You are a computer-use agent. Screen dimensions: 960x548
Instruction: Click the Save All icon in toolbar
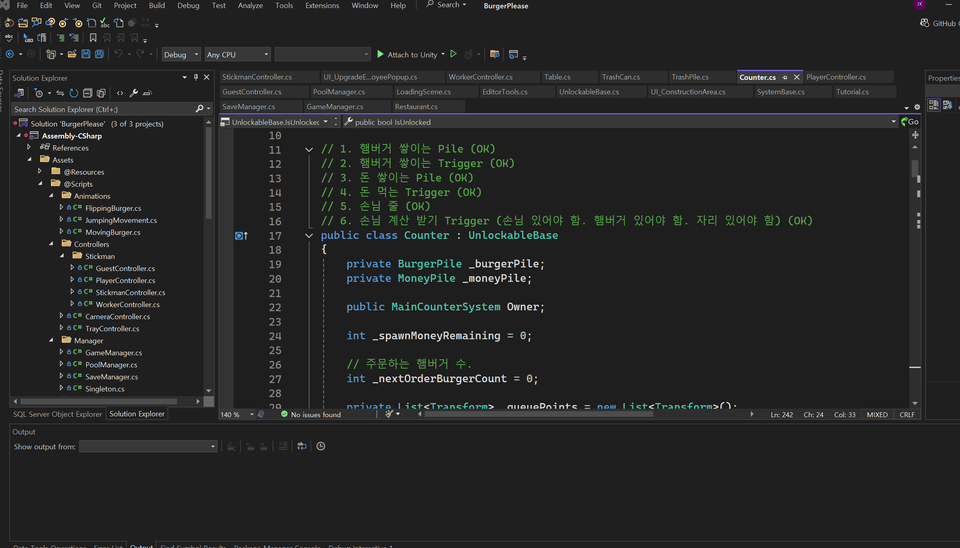click(99, 54)
